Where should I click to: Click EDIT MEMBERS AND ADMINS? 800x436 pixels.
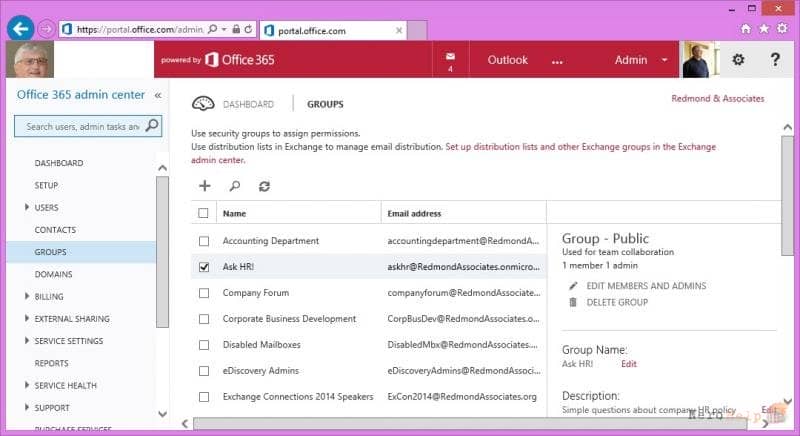point(646,286)
